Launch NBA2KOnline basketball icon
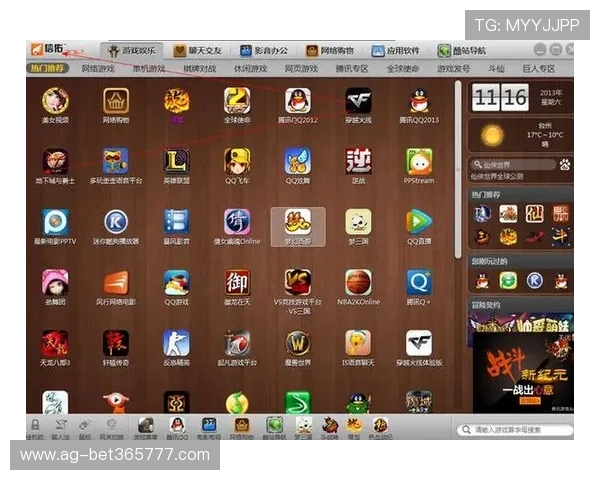 [358, 283]
